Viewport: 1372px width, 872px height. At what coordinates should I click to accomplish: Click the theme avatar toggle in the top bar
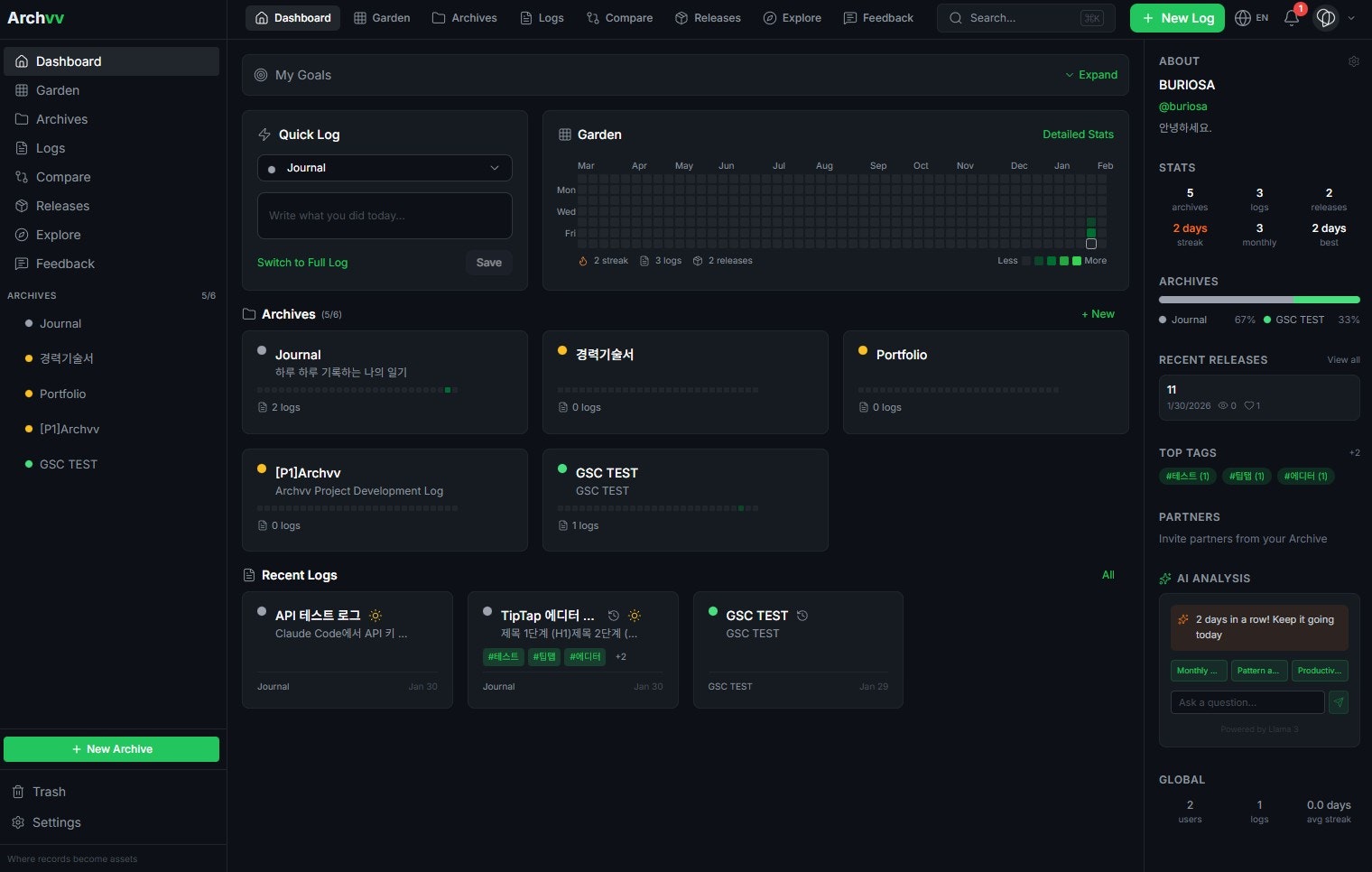(1326, 17)
